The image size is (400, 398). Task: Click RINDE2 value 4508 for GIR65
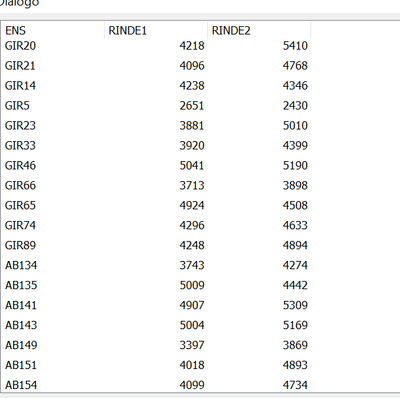click(x=295, y=206)
